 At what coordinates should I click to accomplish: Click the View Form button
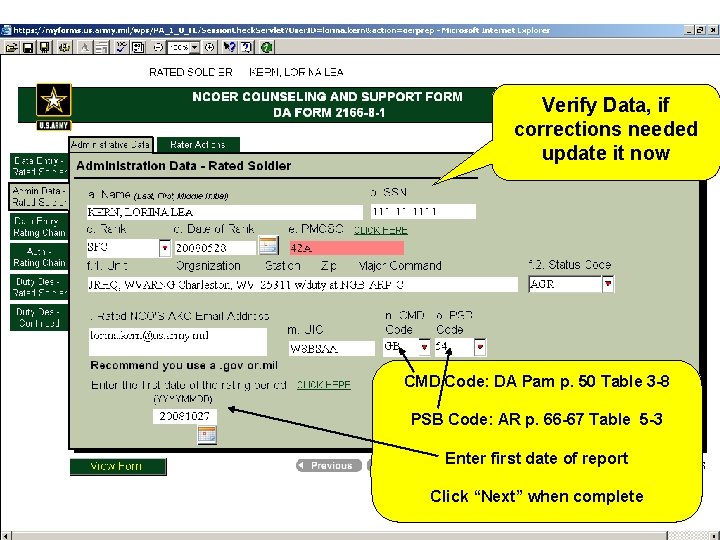point(118,467)
